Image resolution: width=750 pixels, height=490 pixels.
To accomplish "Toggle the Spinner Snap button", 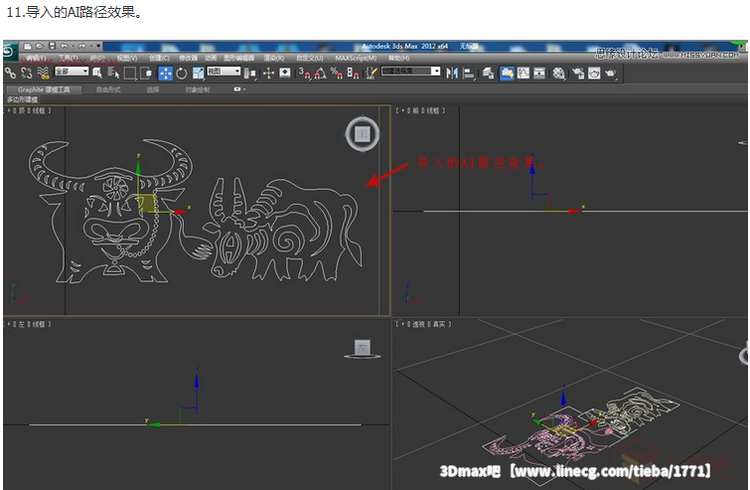I will click(x=353, y=73).
